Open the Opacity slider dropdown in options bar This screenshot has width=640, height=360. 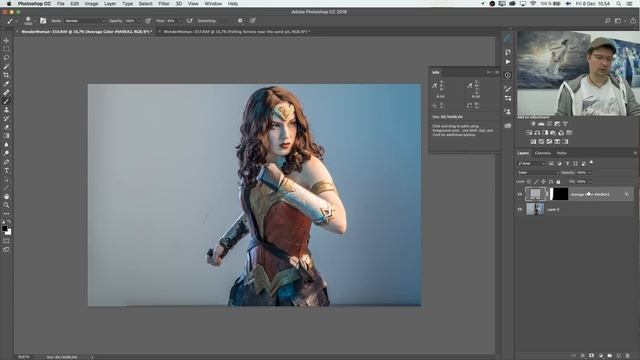click(138, 21)
